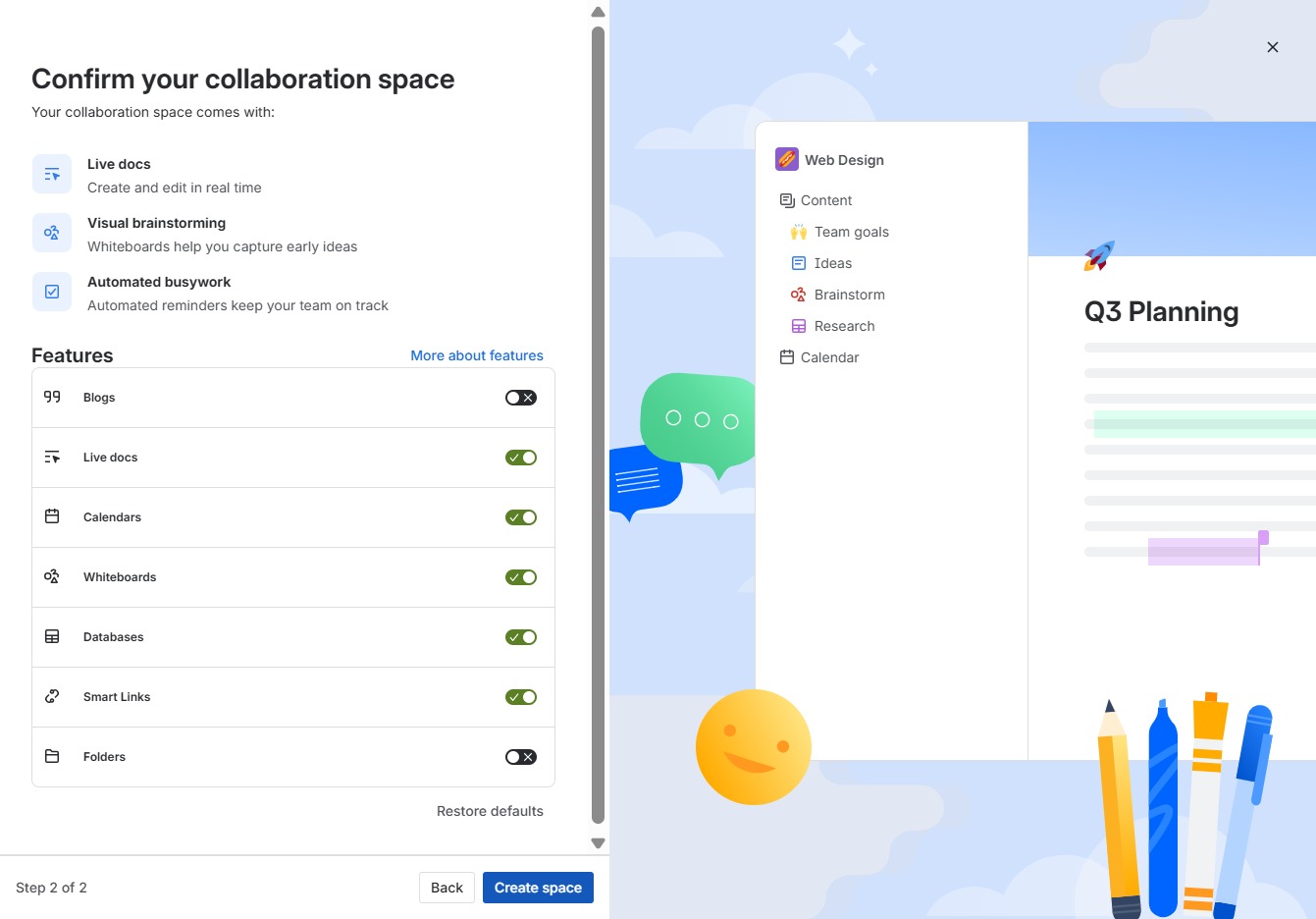Click the rocket emoji above Q3 Planning
This screenshot has height=919, width=1316.
click(x=1099, y=256)
